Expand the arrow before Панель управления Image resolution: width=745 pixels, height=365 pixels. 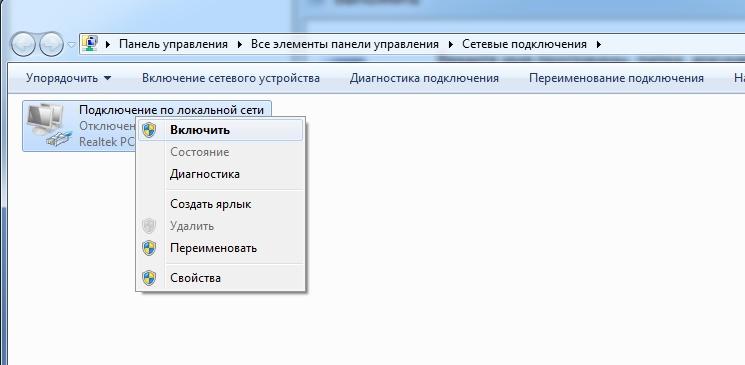coord(108,45)
